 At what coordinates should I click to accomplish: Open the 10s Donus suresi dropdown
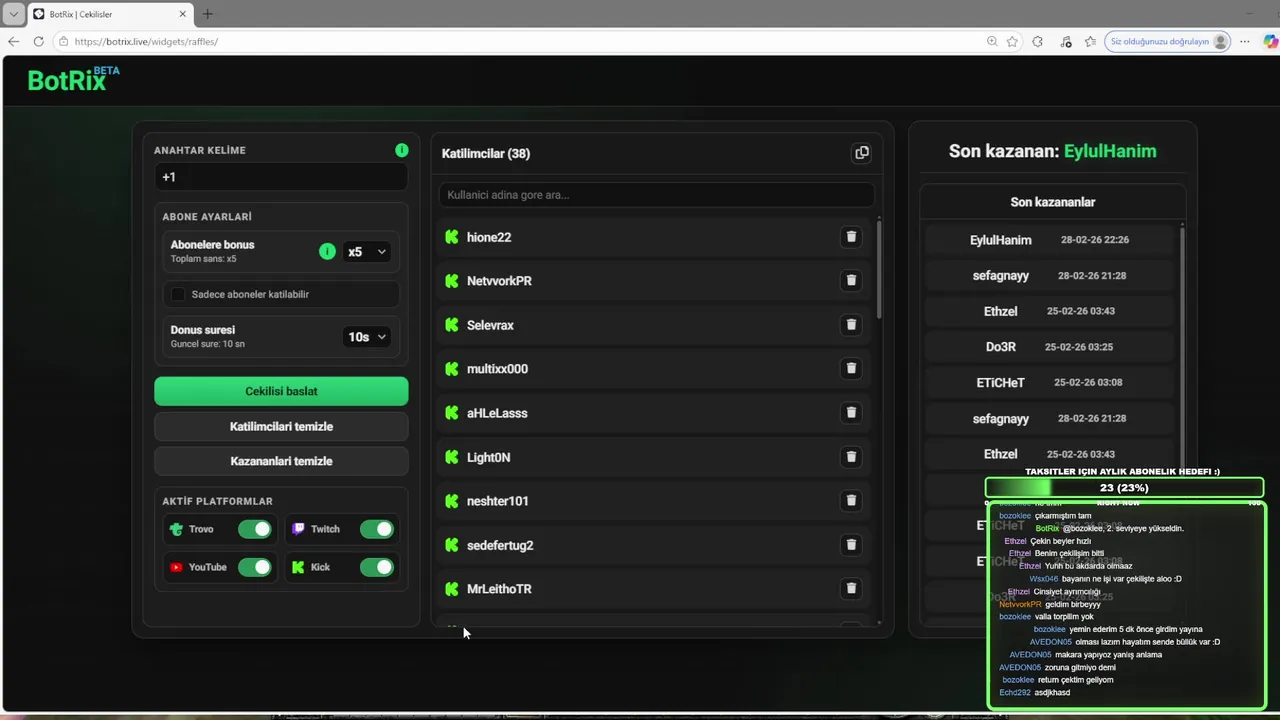(x=366, y=337)
